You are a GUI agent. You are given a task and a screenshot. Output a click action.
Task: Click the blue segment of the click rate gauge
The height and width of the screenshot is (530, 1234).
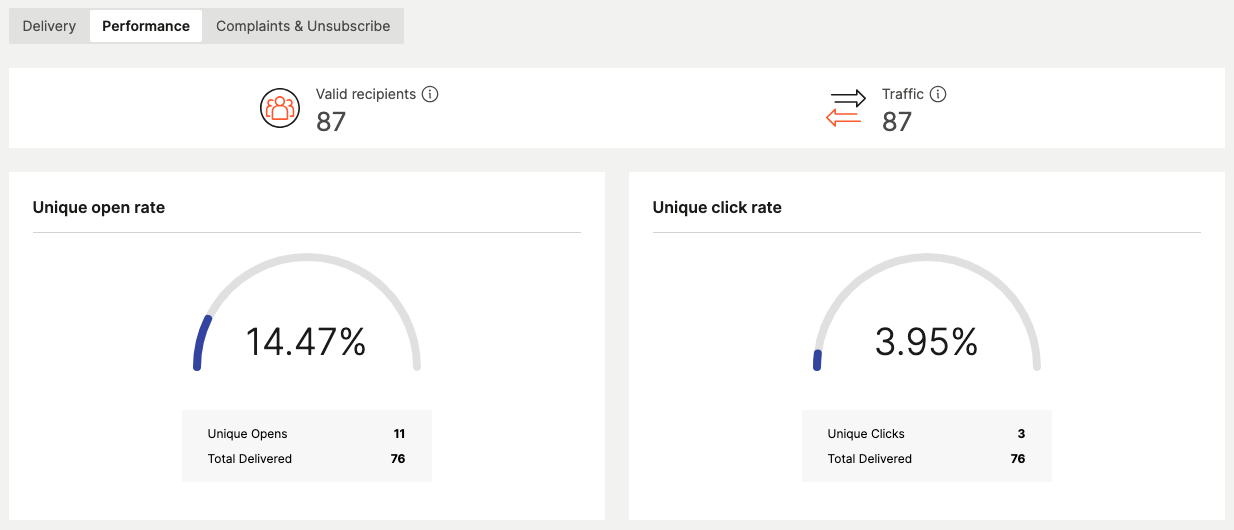pyautogui.click(x=817, y=360)
